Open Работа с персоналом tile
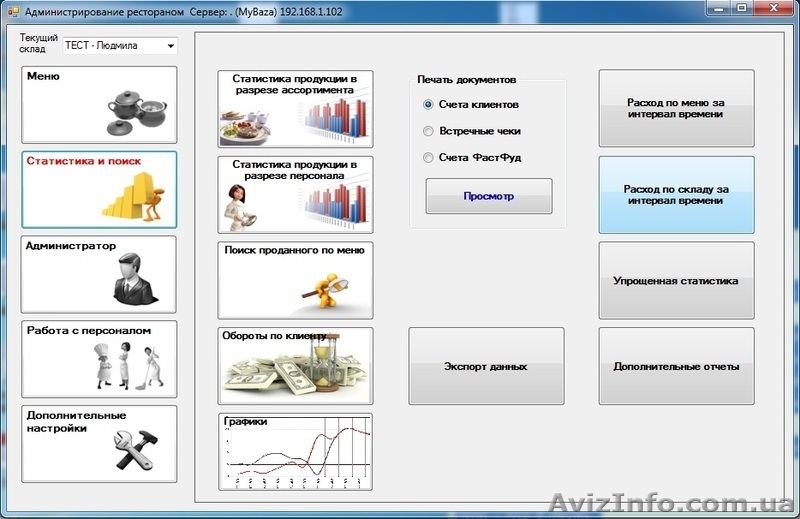This screenshot has height=519, width=800. click(x=99, y=359)
